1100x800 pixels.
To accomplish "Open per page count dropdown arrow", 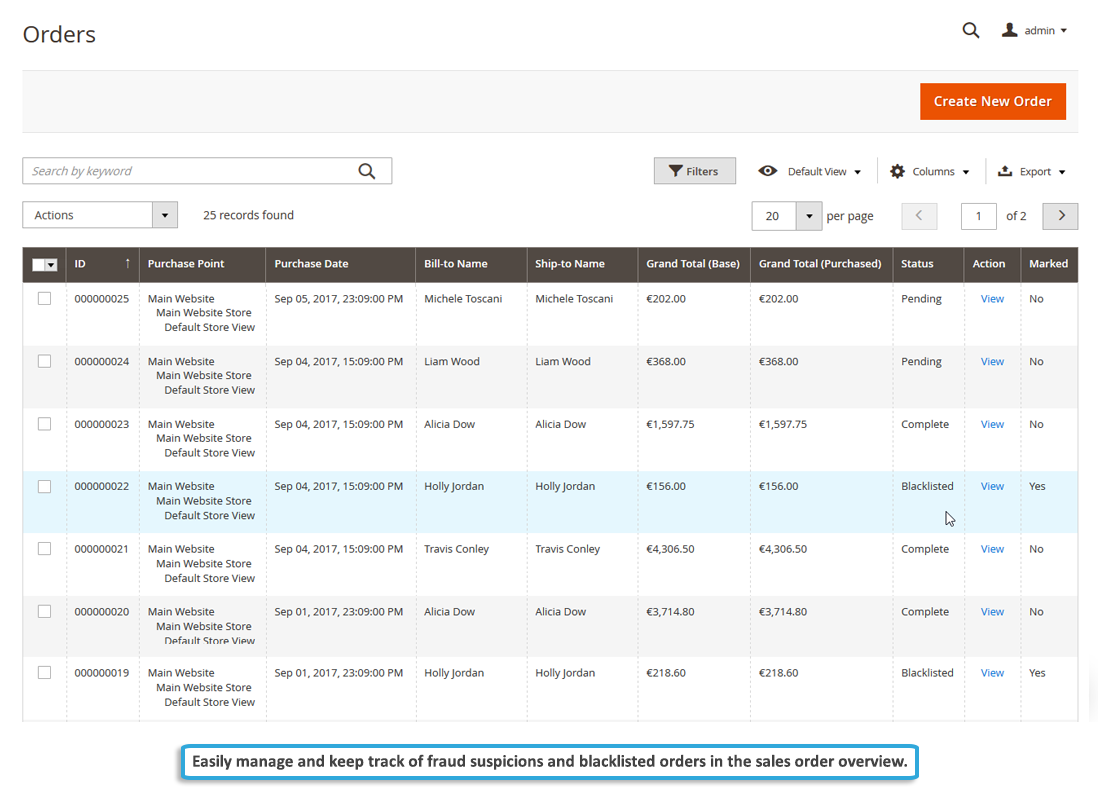I will [x=809, y=215].
